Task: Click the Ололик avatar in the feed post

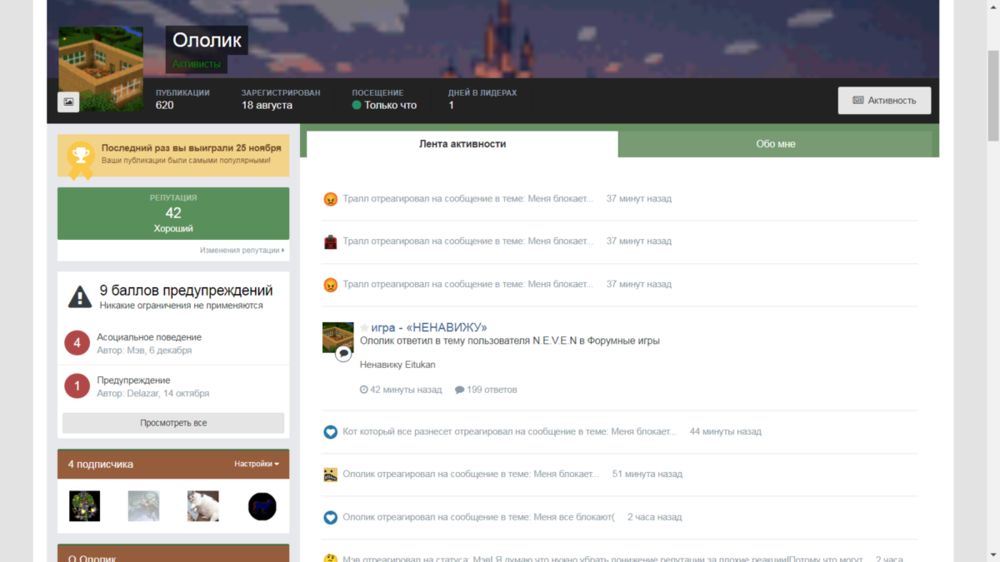Action: tap(338, 337)
